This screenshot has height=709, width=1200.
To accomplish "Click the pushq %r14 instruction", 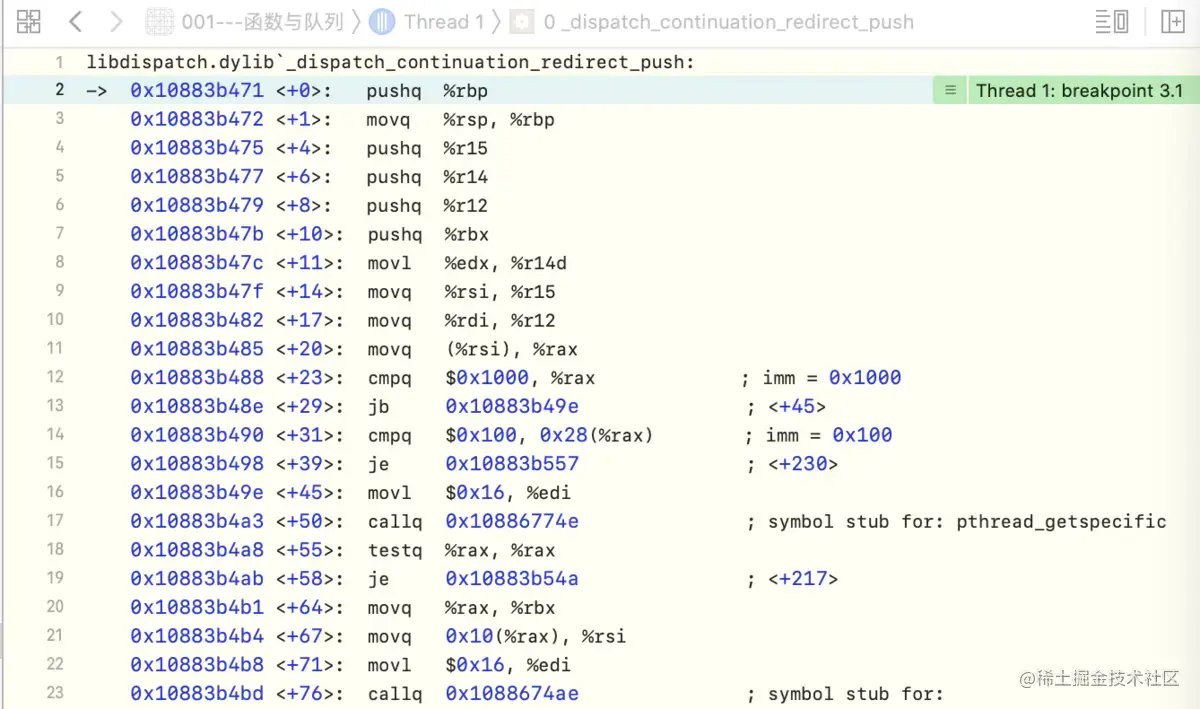I will pos(427,177).
